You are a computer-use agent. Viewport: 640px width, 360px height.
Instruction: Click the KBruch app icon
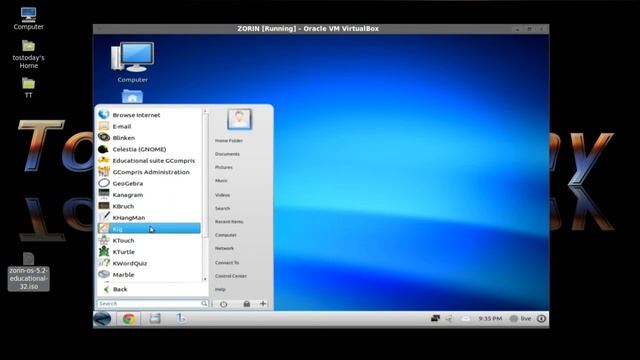[x=104, y=206]
